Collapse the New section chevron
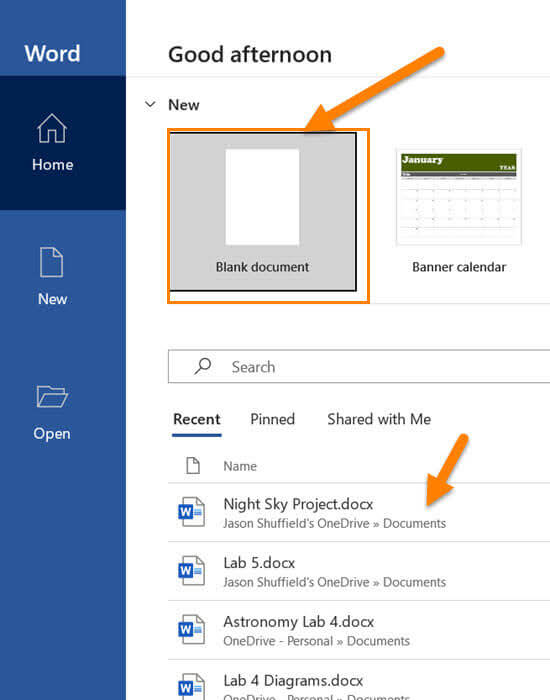This screenshot has height=700, width=550. click(x=150, y=104)
